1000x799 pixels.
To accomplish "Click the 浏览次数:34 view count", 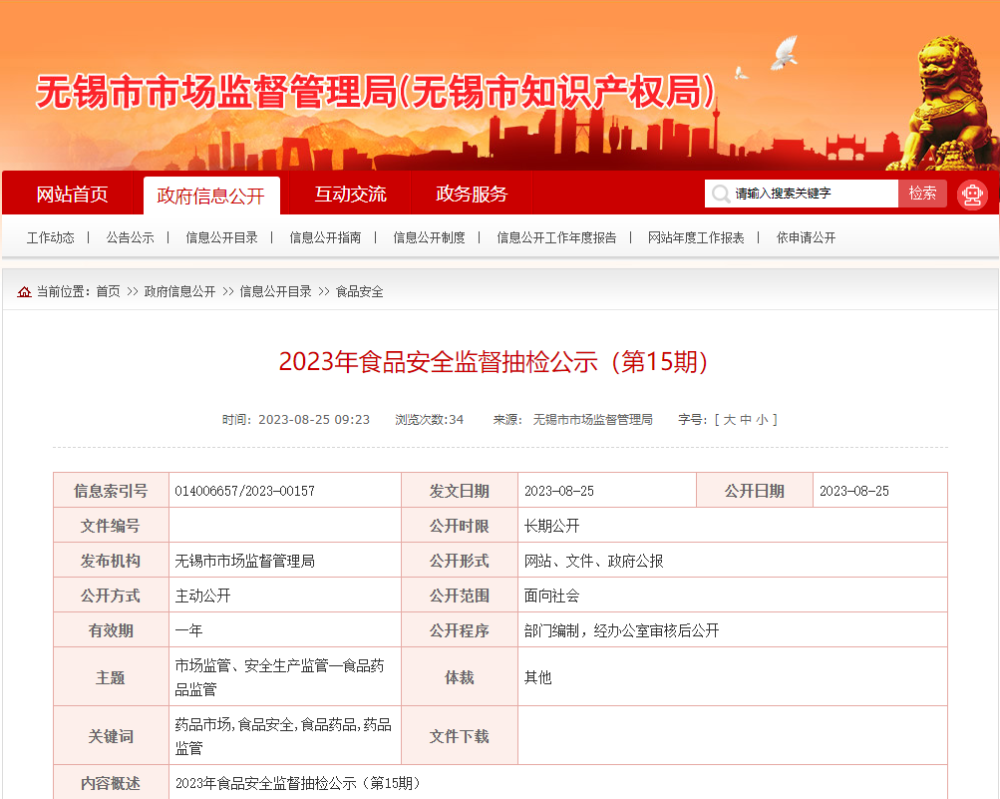I will (429, 420).
